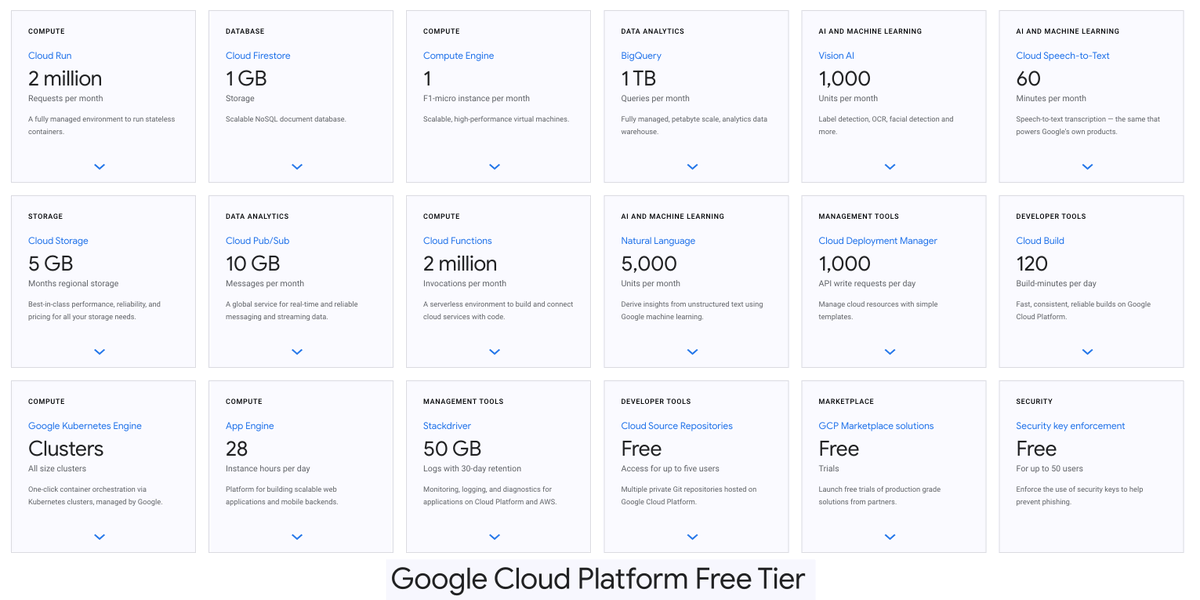The image size is (1200, 600).
Task: Click the '2 million' value under Cloud Run
Action: (65, 78)
